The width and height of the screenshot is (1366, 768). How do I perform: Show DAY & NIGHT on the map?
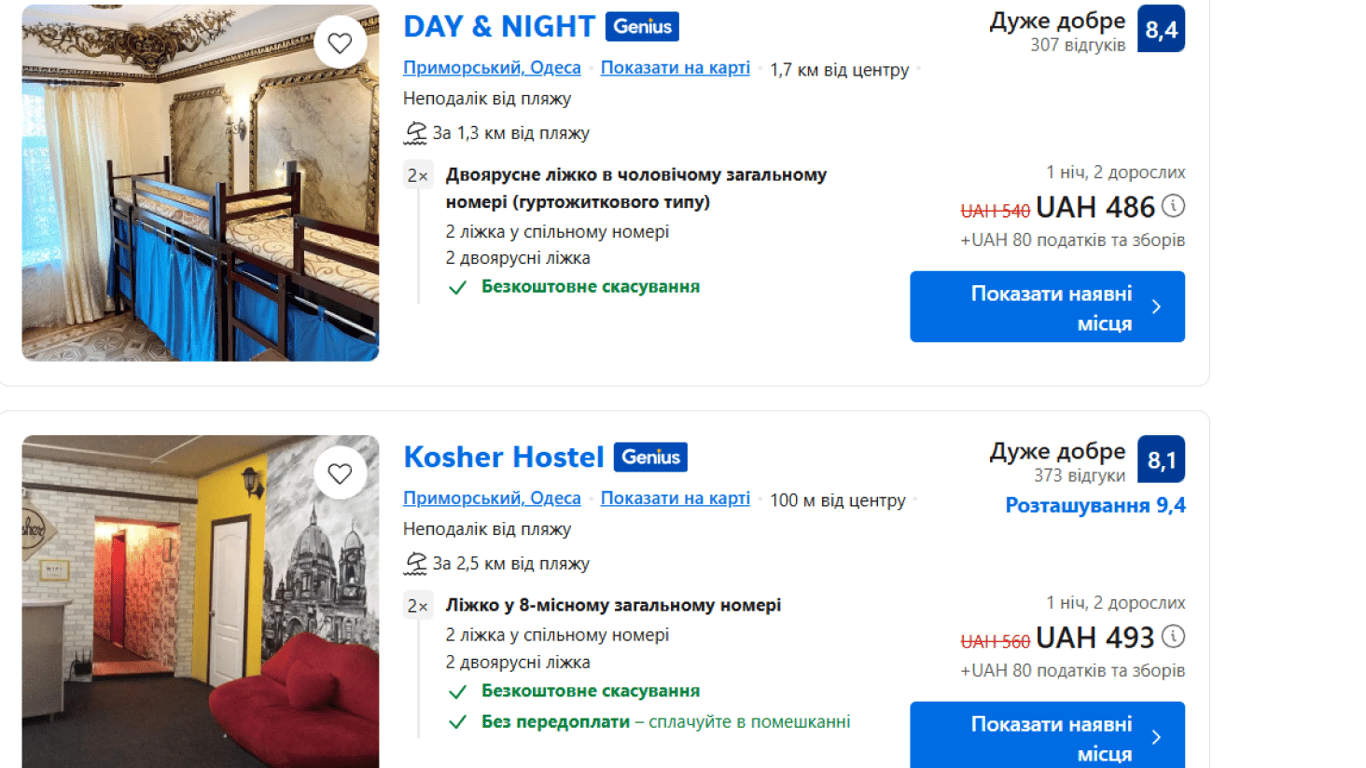coord(675,68)
